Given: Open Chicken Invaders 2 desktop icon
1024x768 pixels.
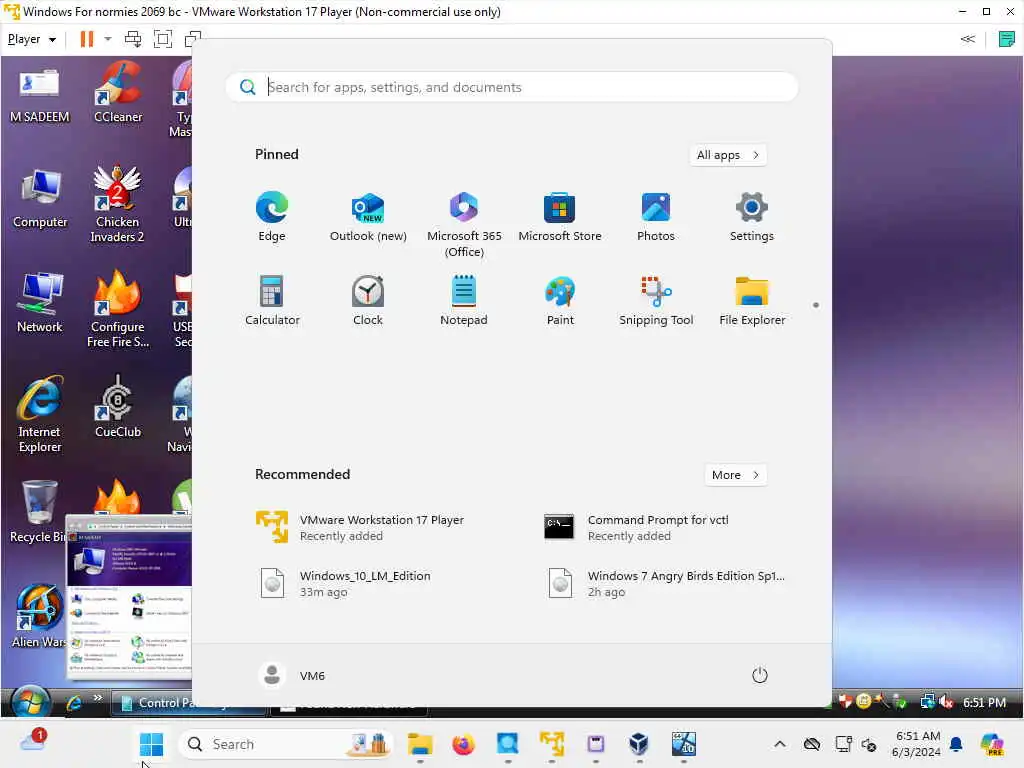Looking at the screenshot, I should pos(118,204).
